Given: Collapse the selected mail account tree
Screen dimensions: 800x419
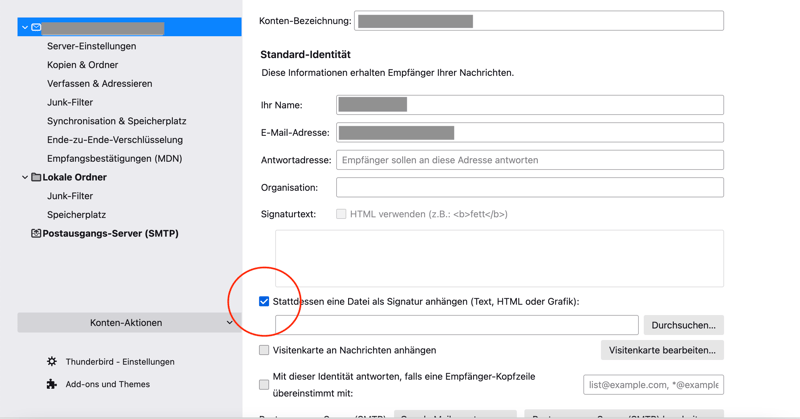Looking at the screenshot, I should coord(24,27).
